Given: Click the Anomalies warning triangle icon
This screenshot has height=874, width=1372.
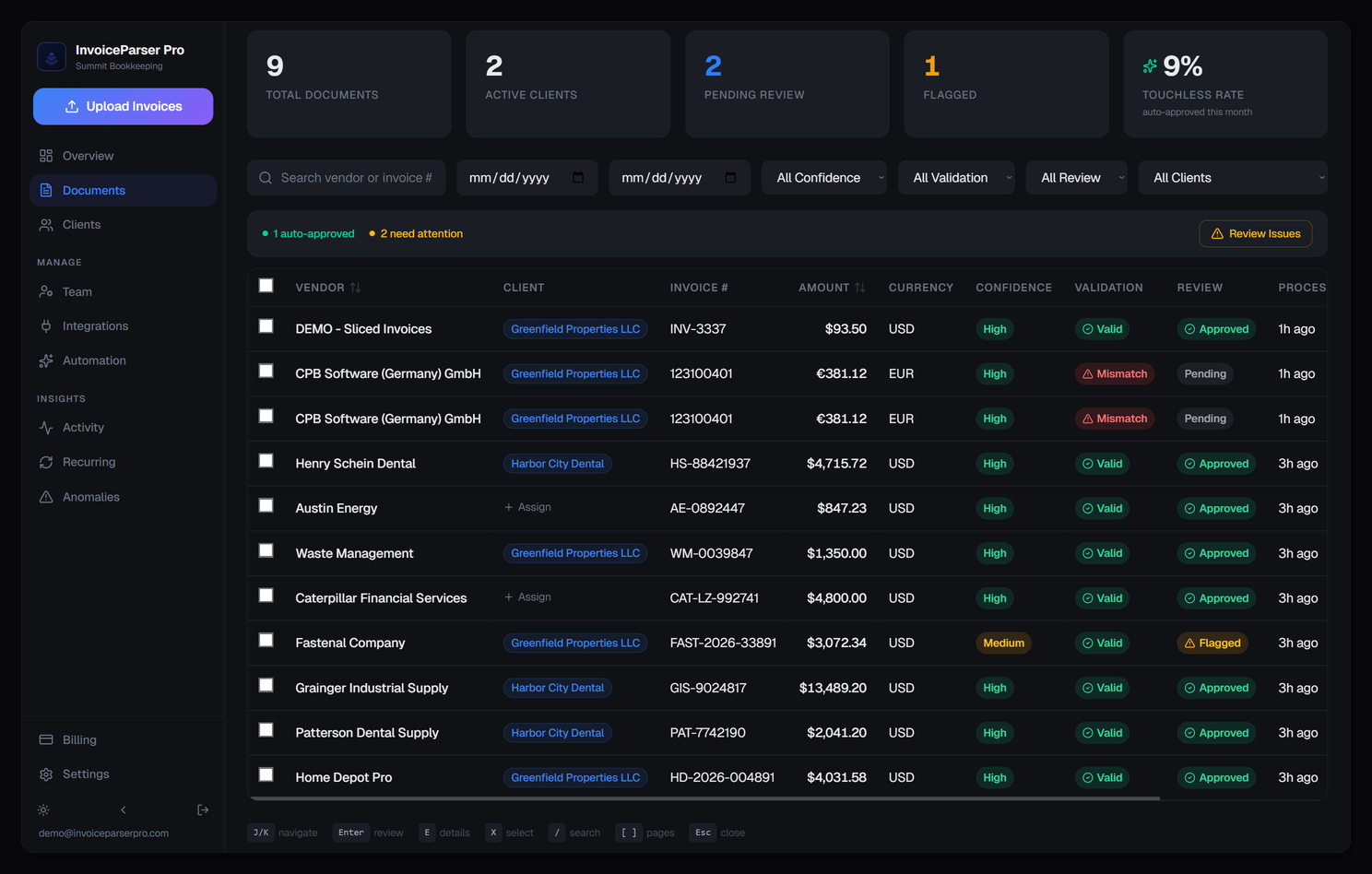Looking at the screenshot, I should [46, 497].
